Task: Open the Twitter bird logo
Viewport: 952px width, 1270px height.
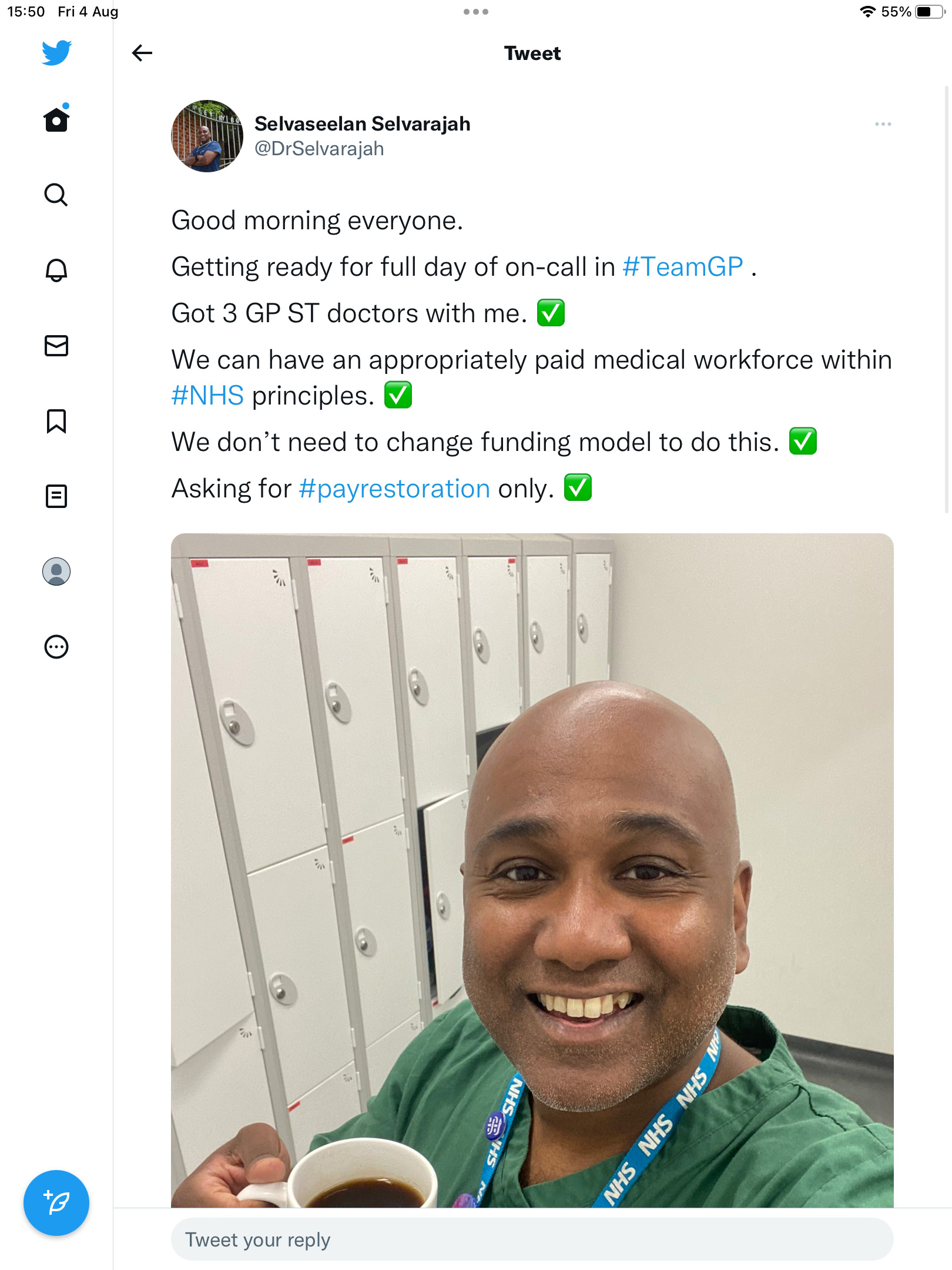Action: tap(56, 53)
